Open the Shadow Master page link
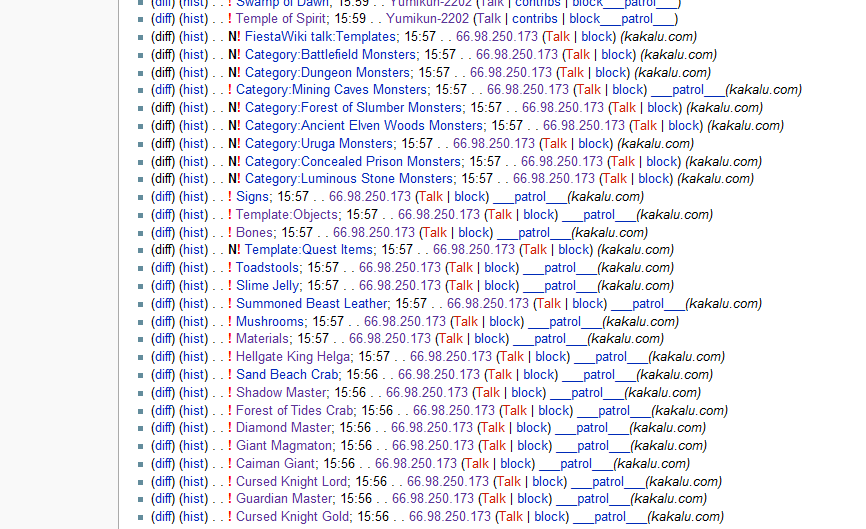The image size is (866, 529). pyautogui.click(x=281, y=393)
